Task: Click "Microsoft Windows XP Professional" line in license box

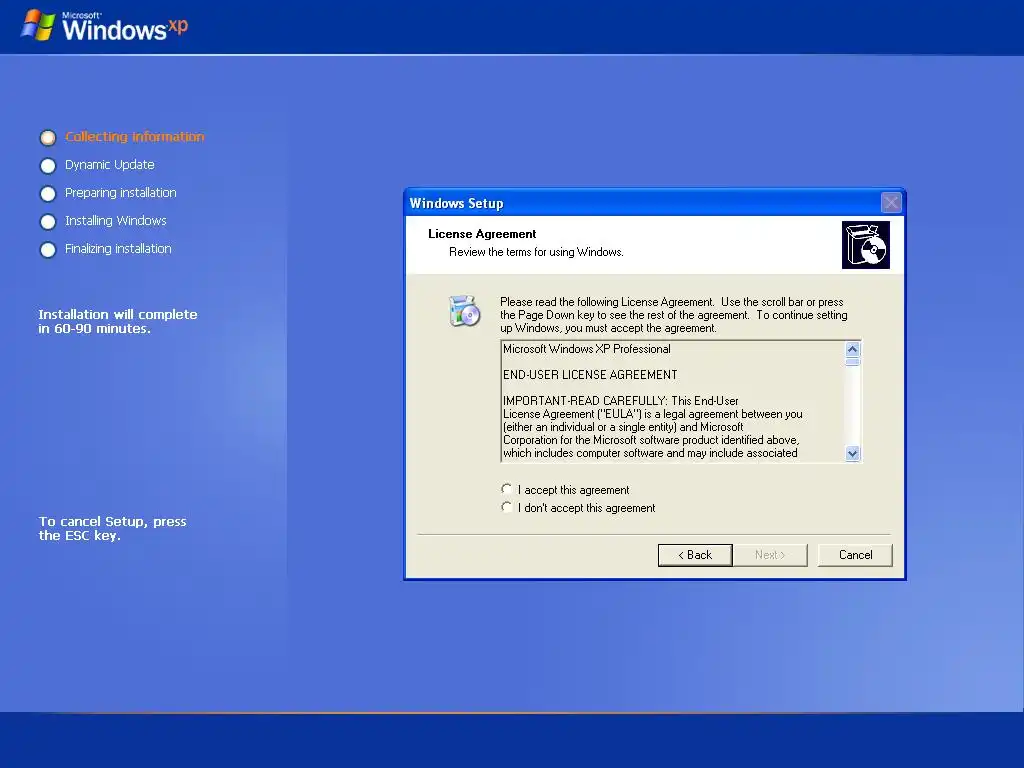Action: click(x=586, y=349)
